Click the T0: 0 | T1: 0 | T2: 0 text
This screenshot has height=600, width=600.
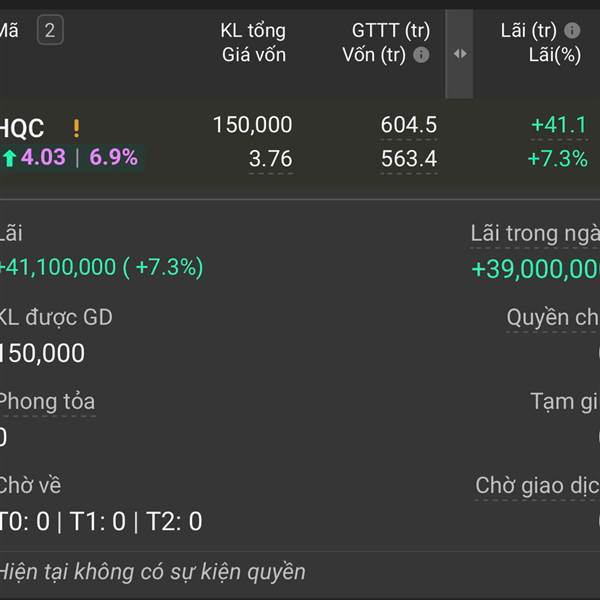pos(100,521)
